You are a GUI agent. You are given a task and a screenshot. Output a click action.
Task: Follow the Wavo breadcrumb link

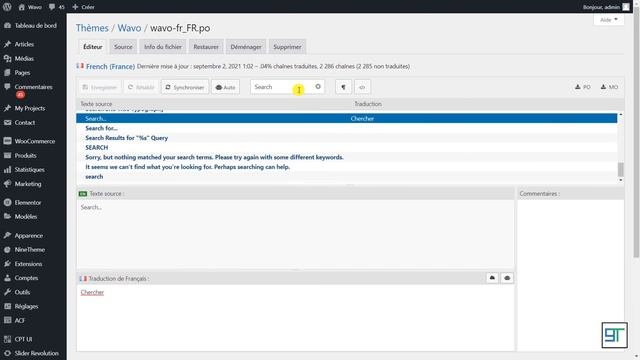click(129, 28)
